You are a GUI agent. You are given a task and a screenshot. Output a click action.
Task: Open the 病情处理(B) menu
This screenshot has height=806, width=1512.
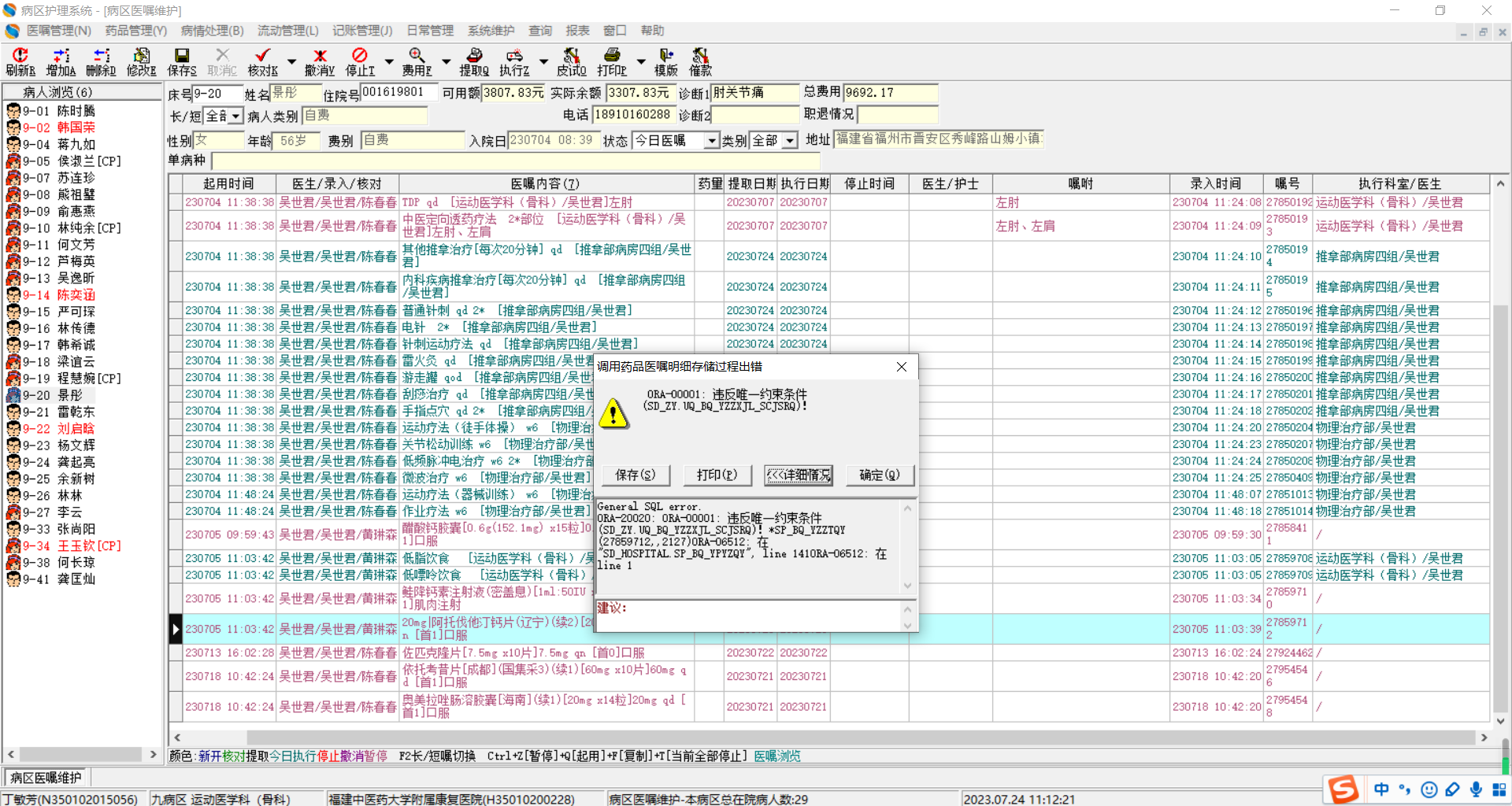pos(213,31)
